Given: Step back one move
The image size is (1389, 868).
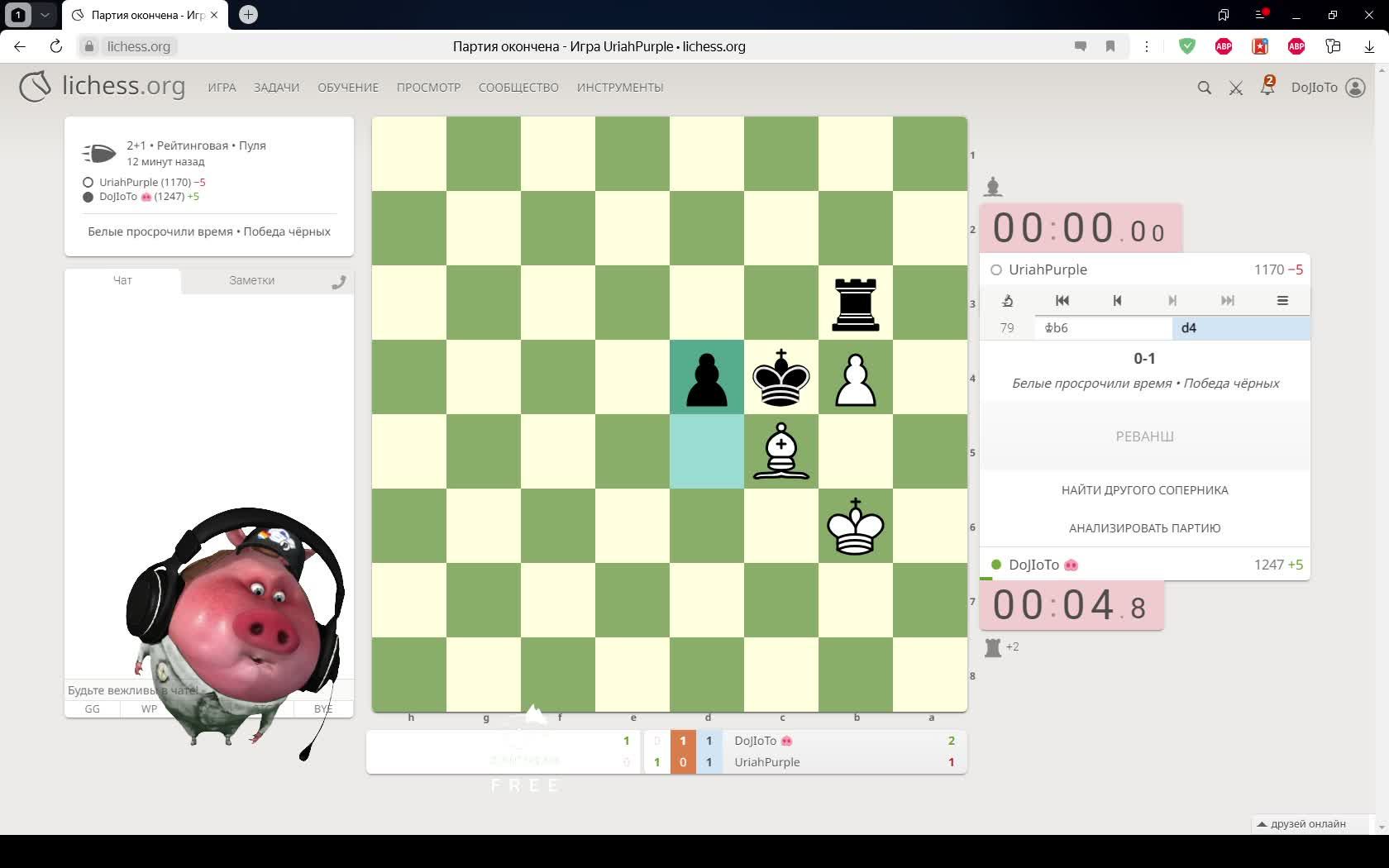Looking at the screenshot, I should point(1117,301).
